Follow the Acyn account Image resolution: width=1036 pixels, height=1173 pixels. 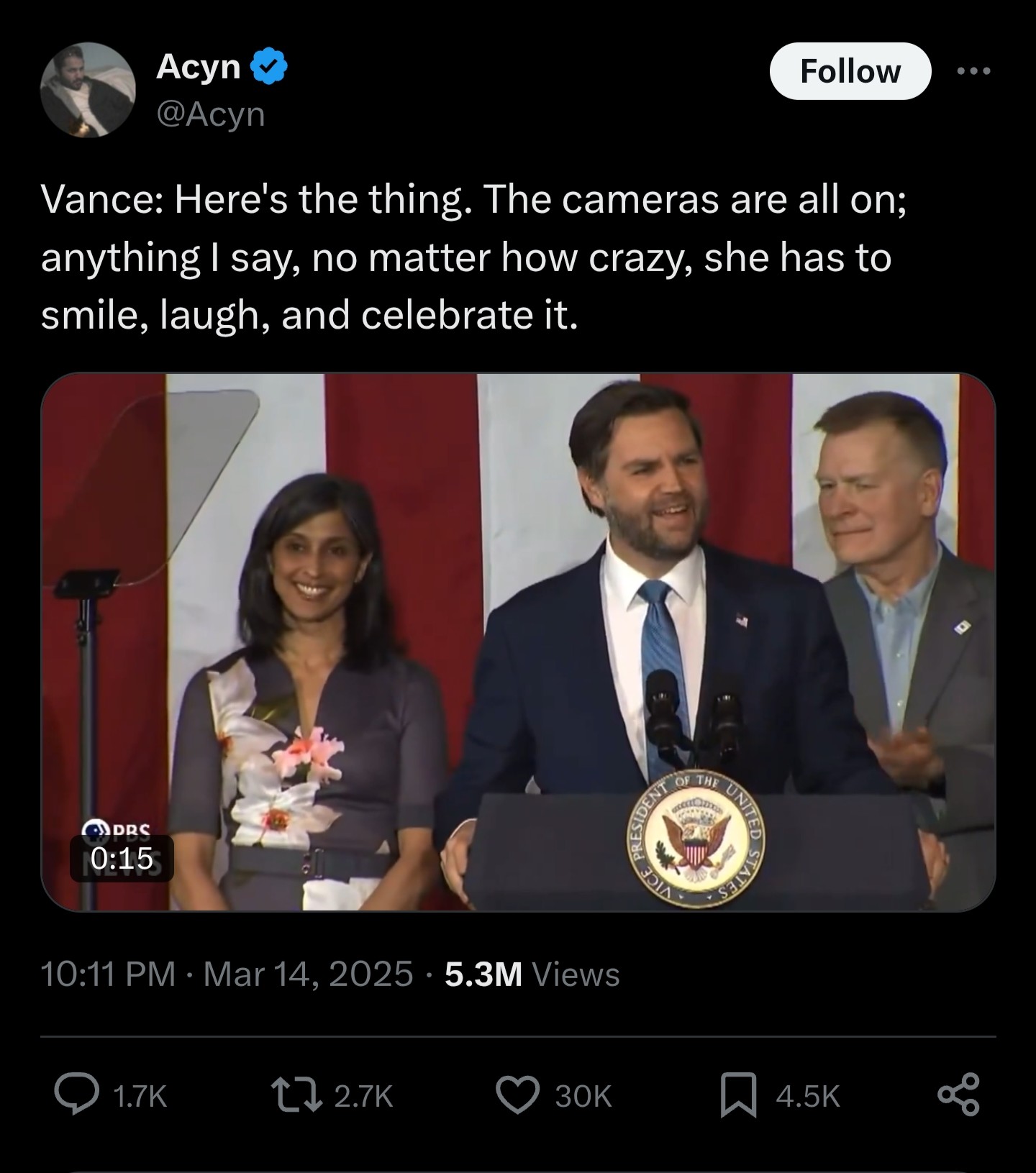850,71
